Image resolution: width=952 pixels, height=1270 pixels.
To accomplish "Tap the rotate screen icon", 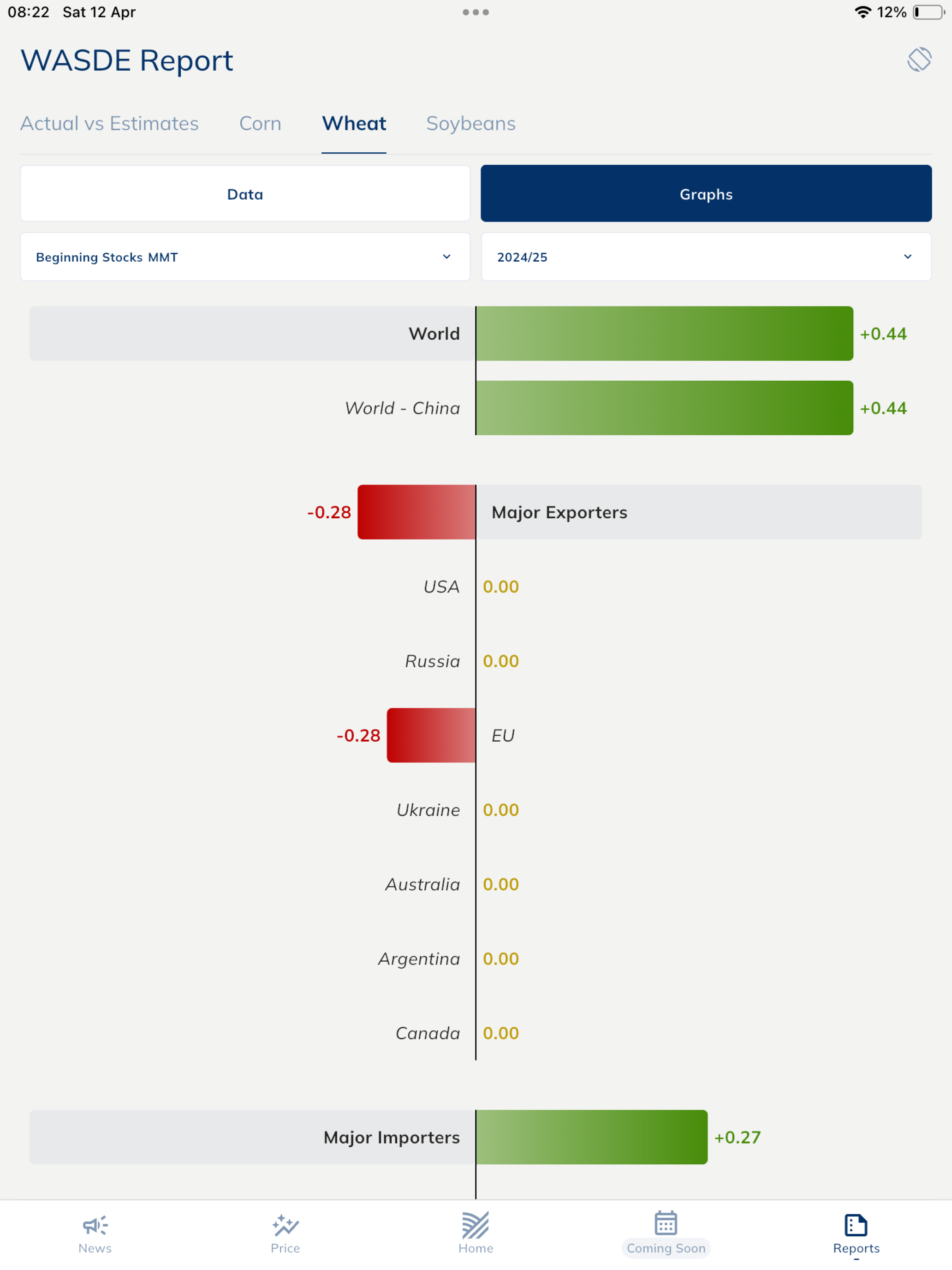I will point(919,59).
